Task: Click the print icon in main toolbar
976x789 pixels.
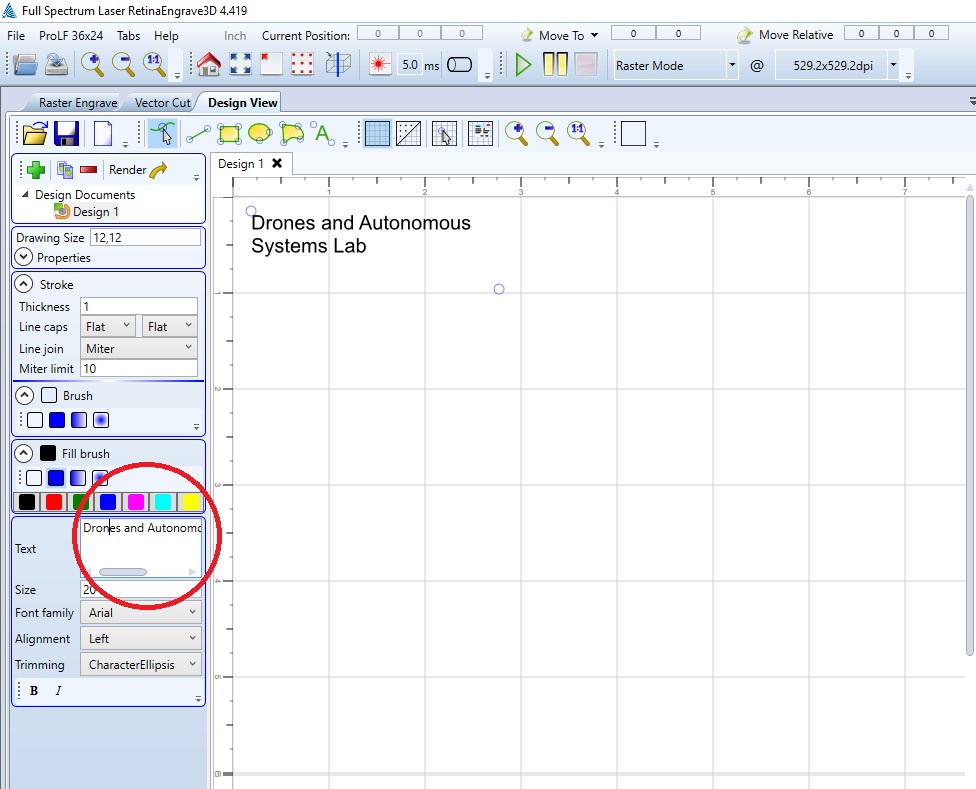Action: [57, 64]
